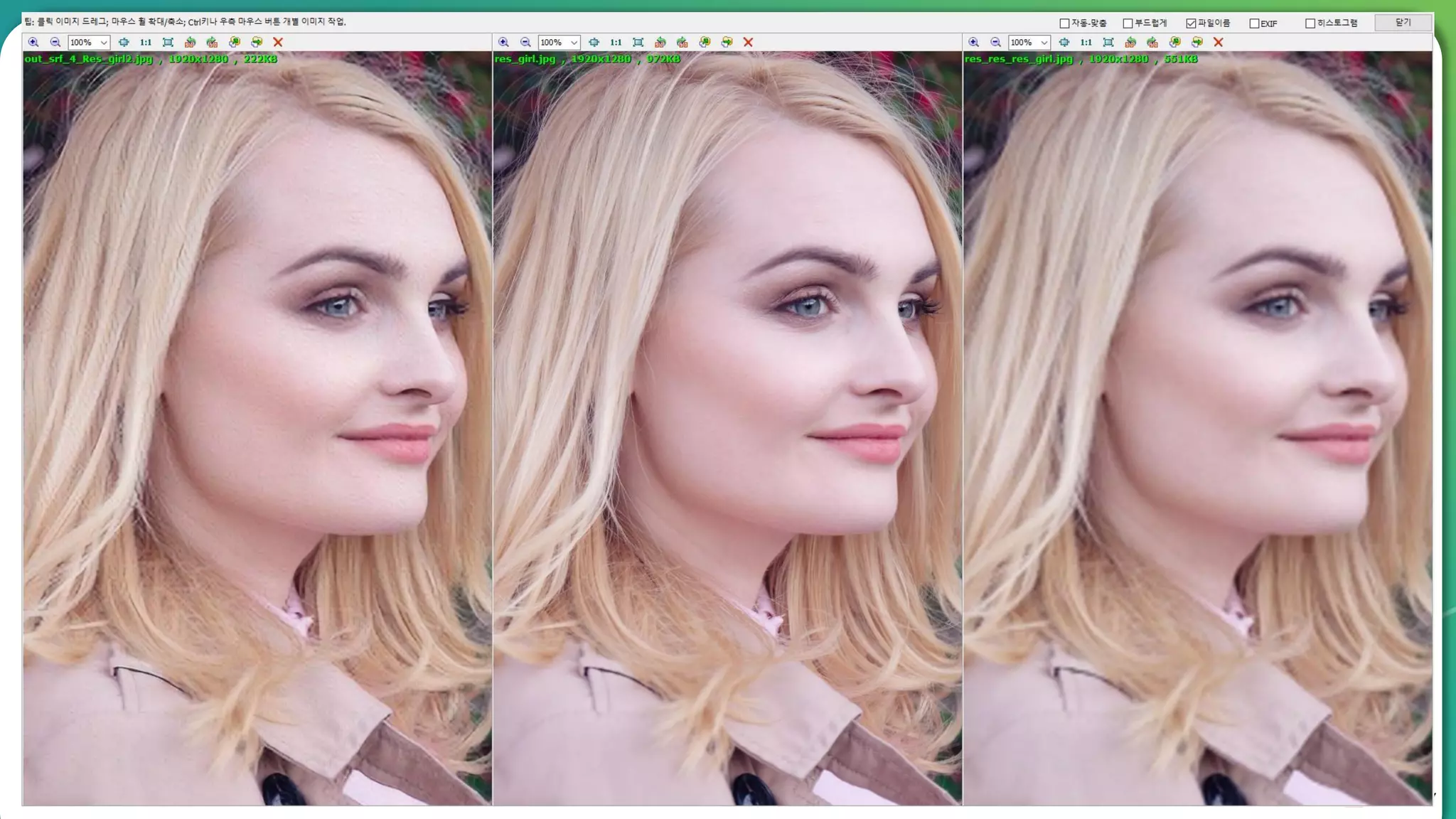Uncheck the 파일이름 checkbox
Viewport: 1456px width, 819px height.
tap(1191, 23)
